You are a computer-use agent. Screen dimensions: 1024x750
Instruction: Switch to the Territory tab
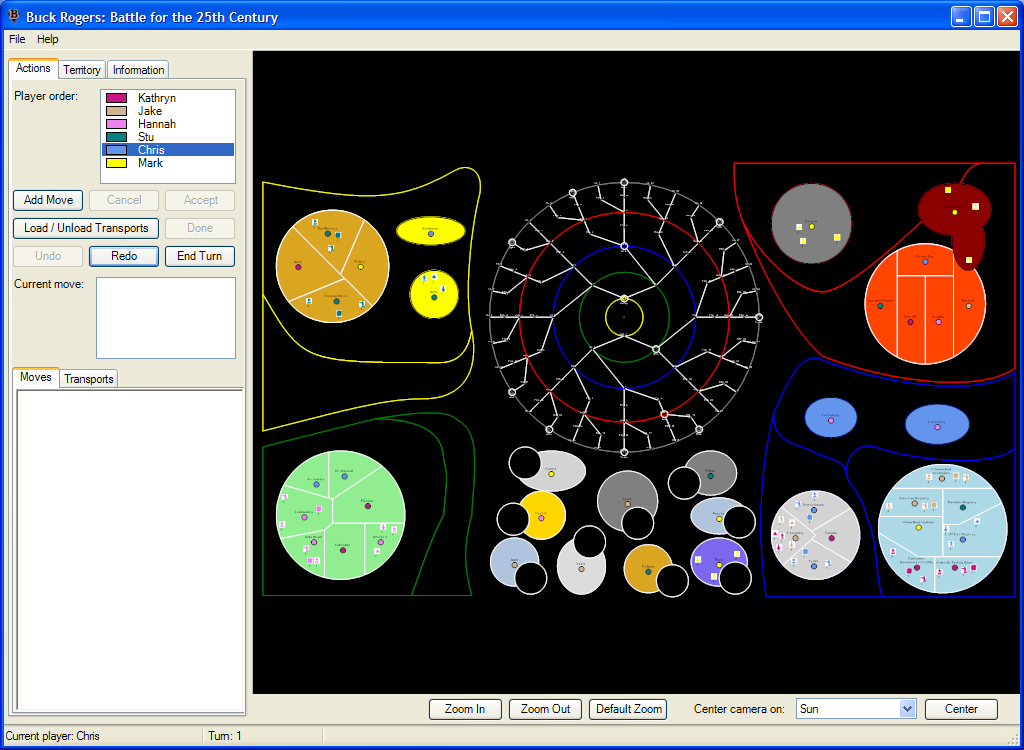82,70
